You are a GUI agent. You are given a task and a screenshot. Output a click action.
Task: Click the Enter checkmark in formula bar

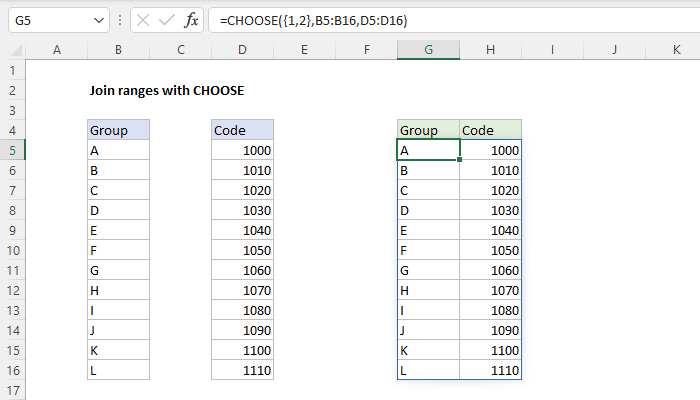tap(166, 20)
